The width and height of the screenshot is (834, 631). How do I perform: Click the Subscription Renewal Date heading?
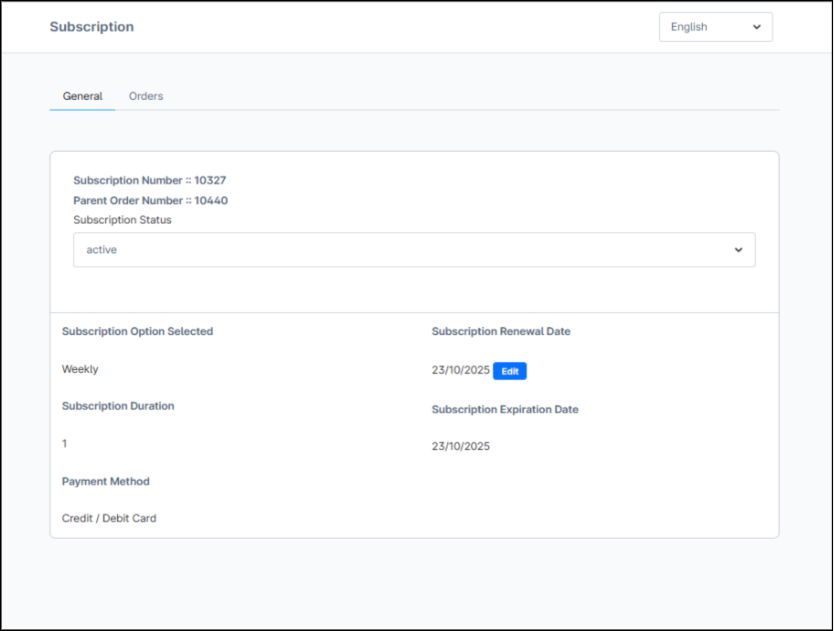pos(501,331)
